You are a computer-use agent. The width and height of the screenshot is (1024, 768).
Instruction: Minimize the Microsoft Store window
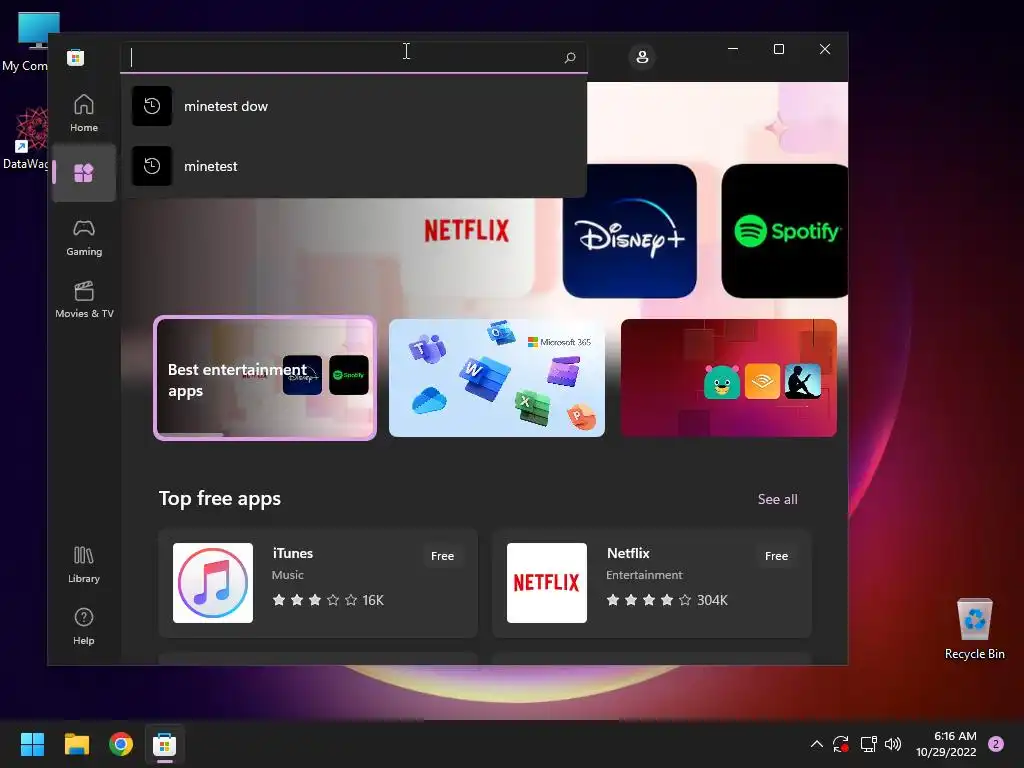tap(733, 49)
